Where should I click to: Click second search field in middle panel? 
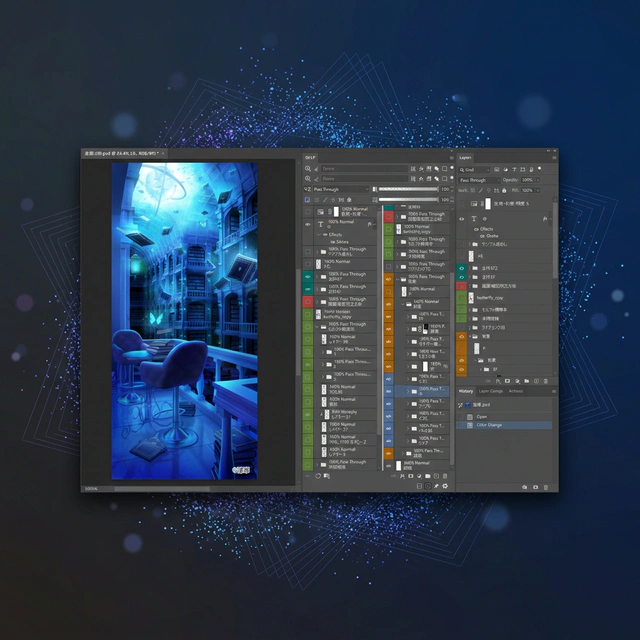point(364,179)
